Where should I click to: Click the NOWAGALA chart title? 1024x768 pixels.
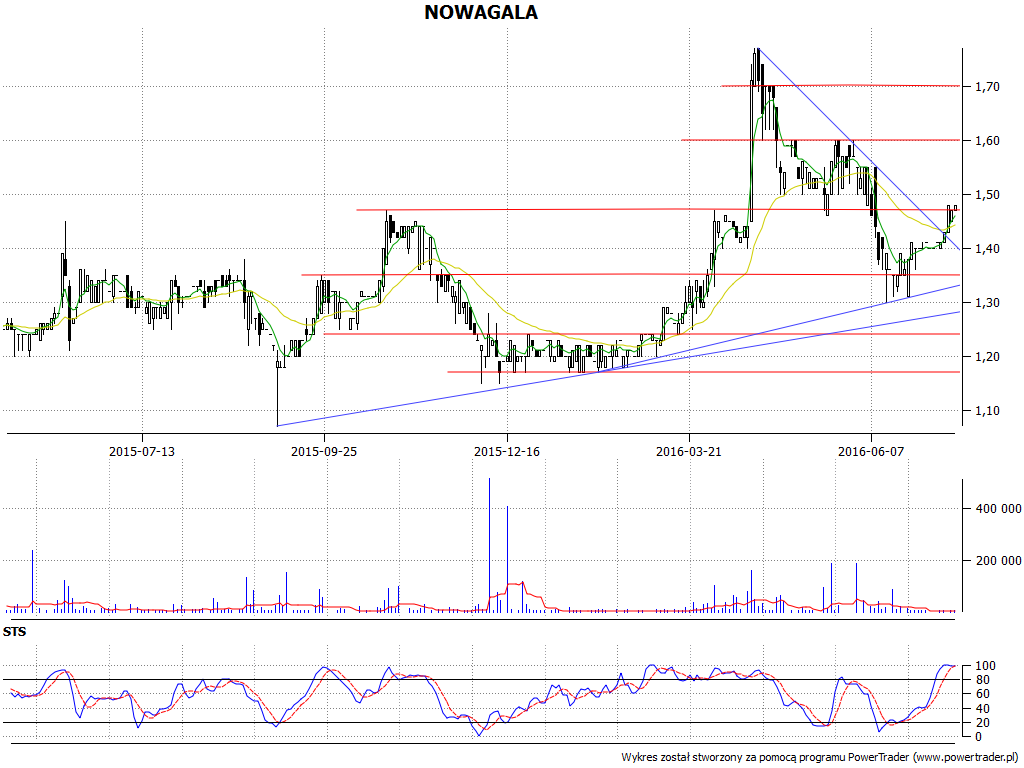click(x=481, y=12)
